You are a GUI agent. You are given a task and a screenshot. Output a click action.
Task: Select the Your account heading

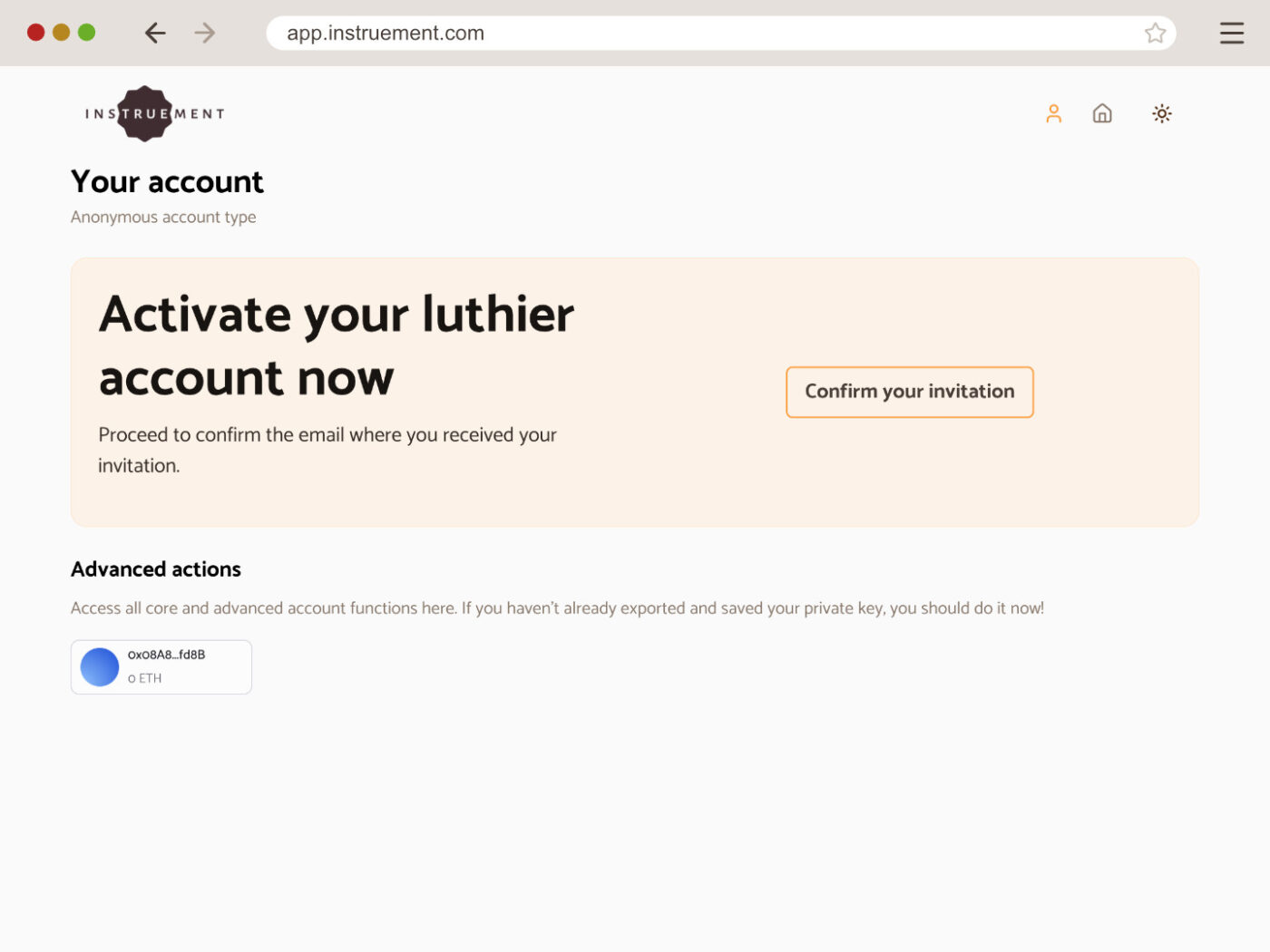click(x=167, y=182)
